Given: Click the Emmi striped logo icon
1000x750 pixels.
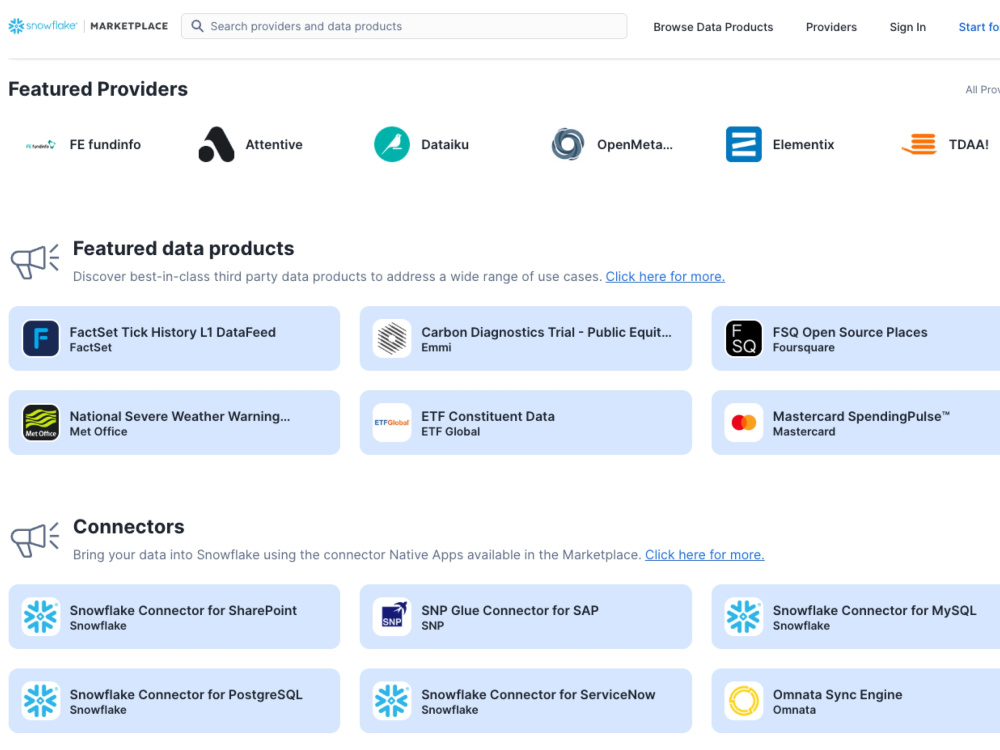Looking at the screenshot, I should [x=392, y=339].
